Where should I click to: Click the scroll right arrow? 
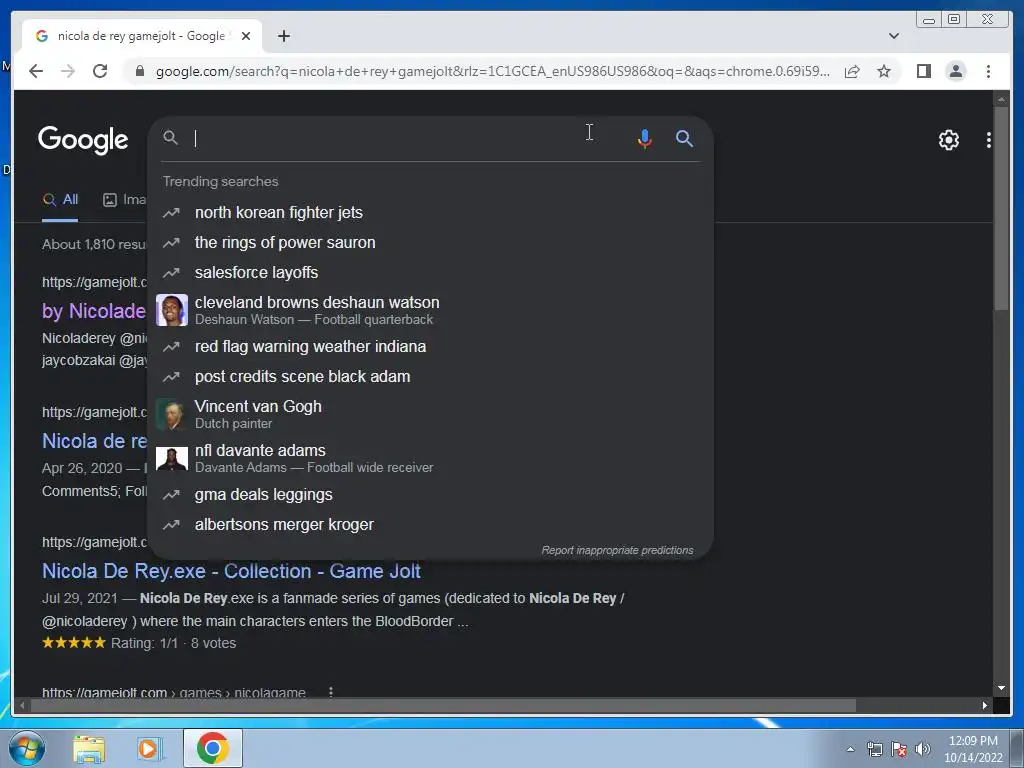pos(985,705)
